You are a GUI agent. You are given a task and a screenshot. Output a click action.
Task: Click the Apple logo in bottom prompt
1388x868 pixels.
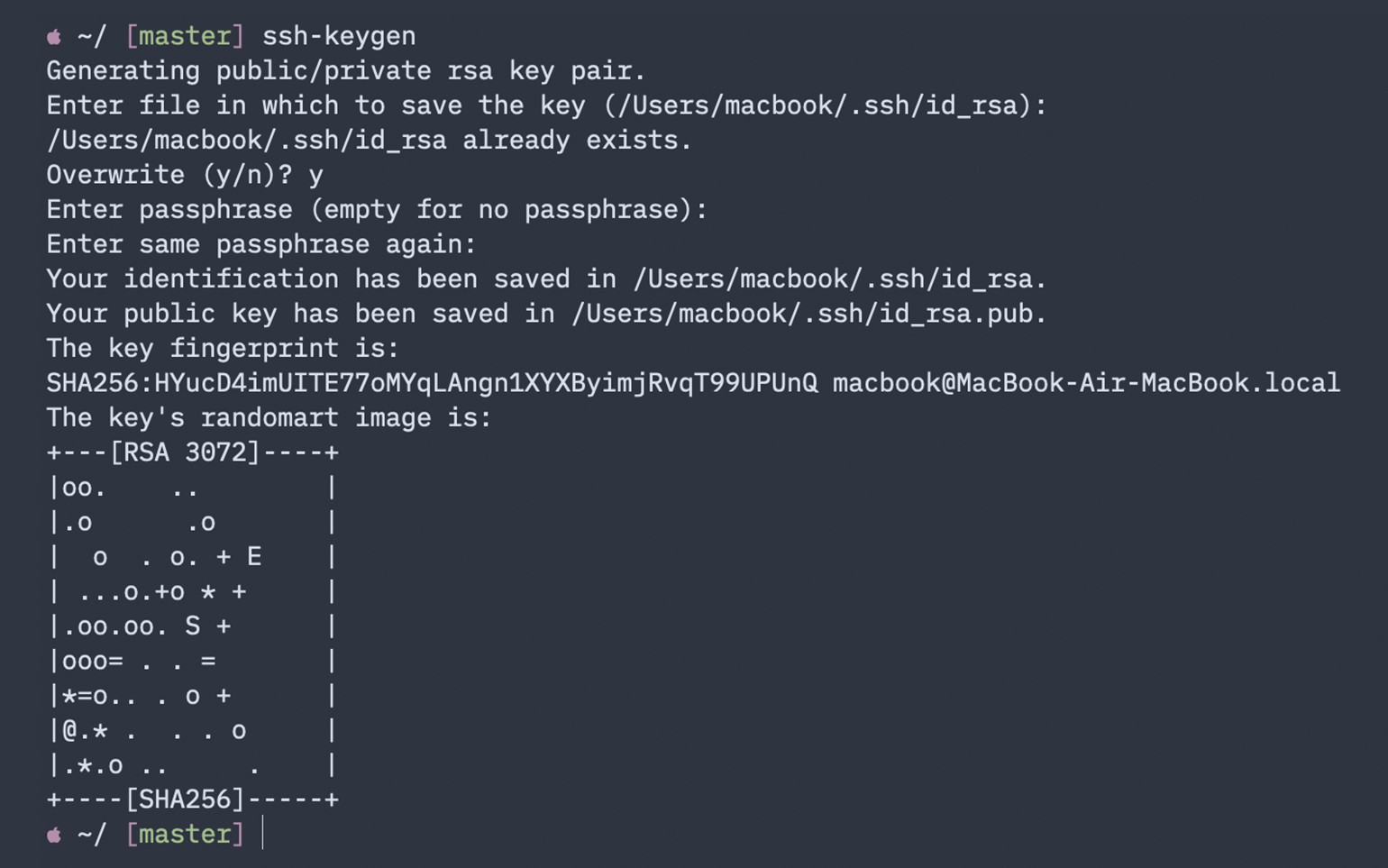(54, 835)
